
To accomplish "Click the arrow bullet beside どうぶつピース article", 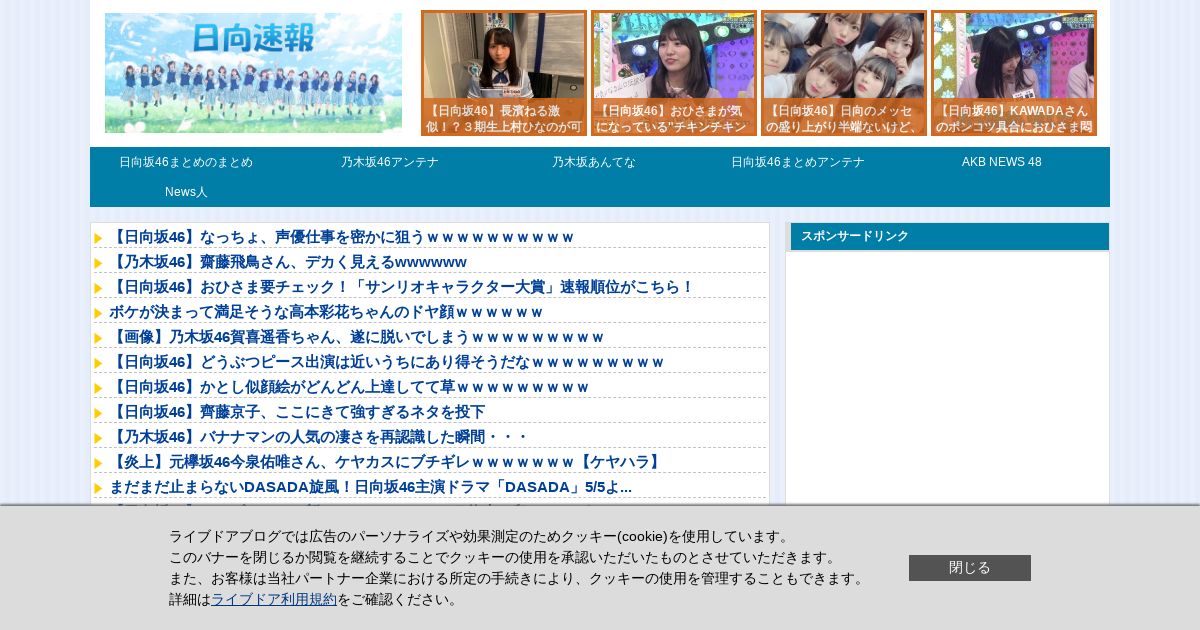I will click(99, 363).
